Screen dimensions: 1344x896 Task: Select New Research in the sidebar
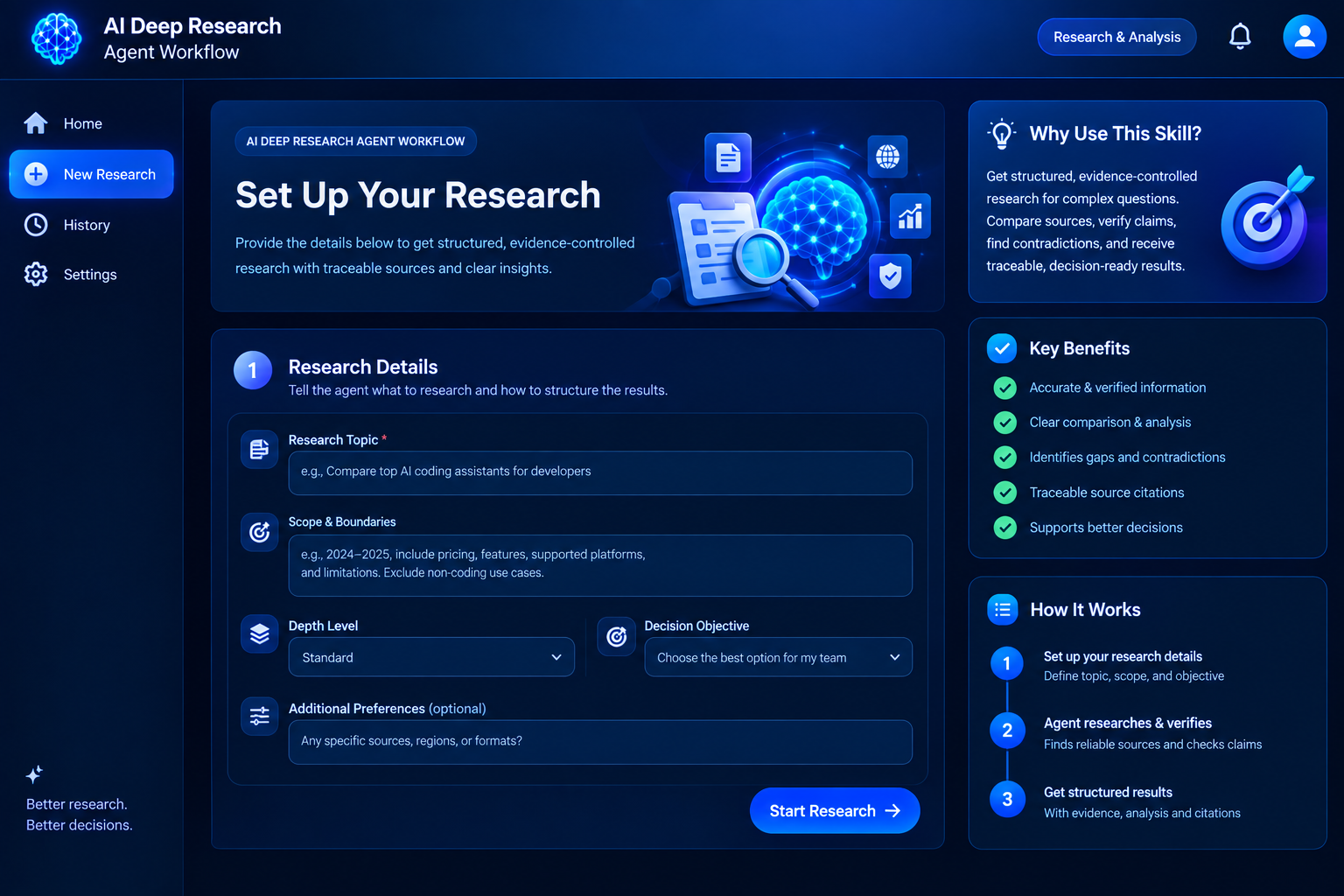pyautogui.click(x=91, y=174)
